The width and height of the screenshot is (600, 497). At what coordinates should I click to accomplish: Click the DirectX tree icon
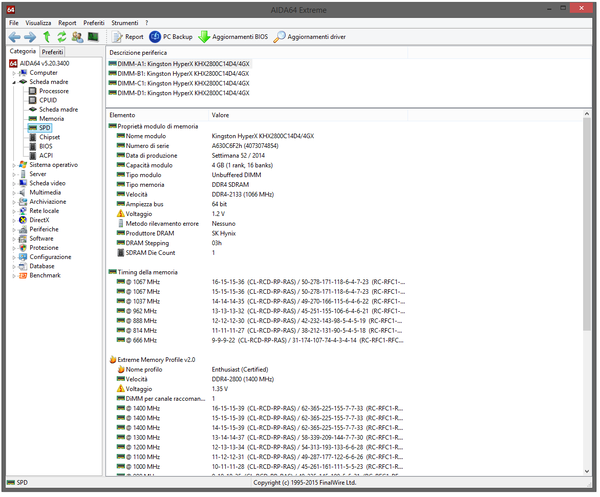coord(23,220)
